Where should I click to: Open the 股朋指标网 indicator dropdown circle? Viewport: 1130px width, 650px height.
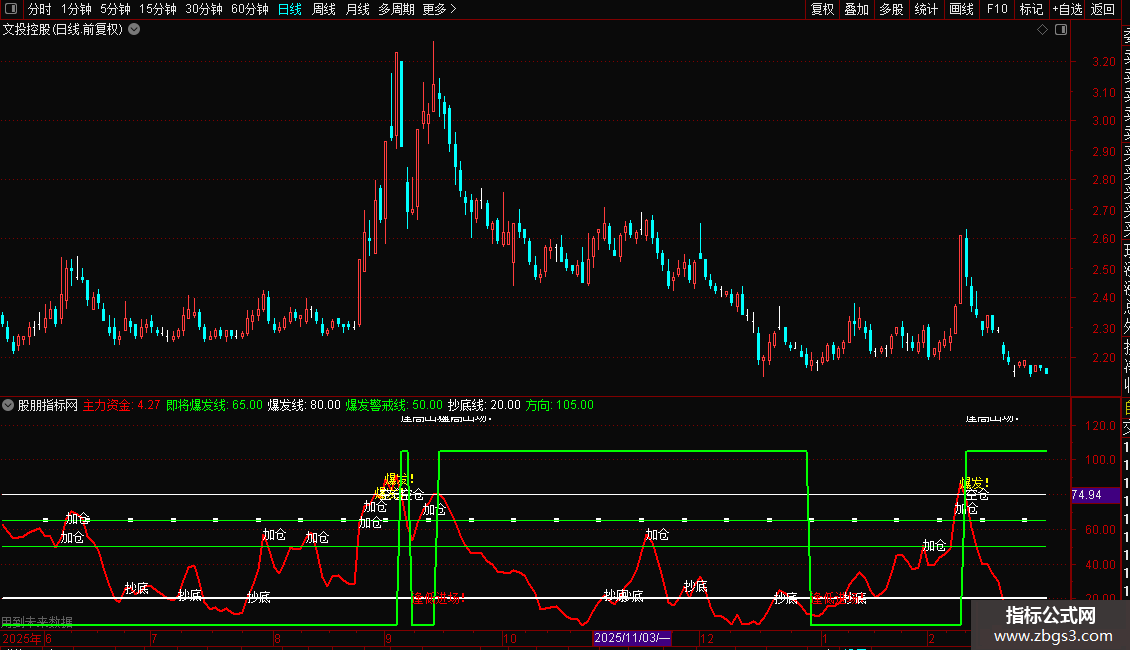(x=8, y=405)
